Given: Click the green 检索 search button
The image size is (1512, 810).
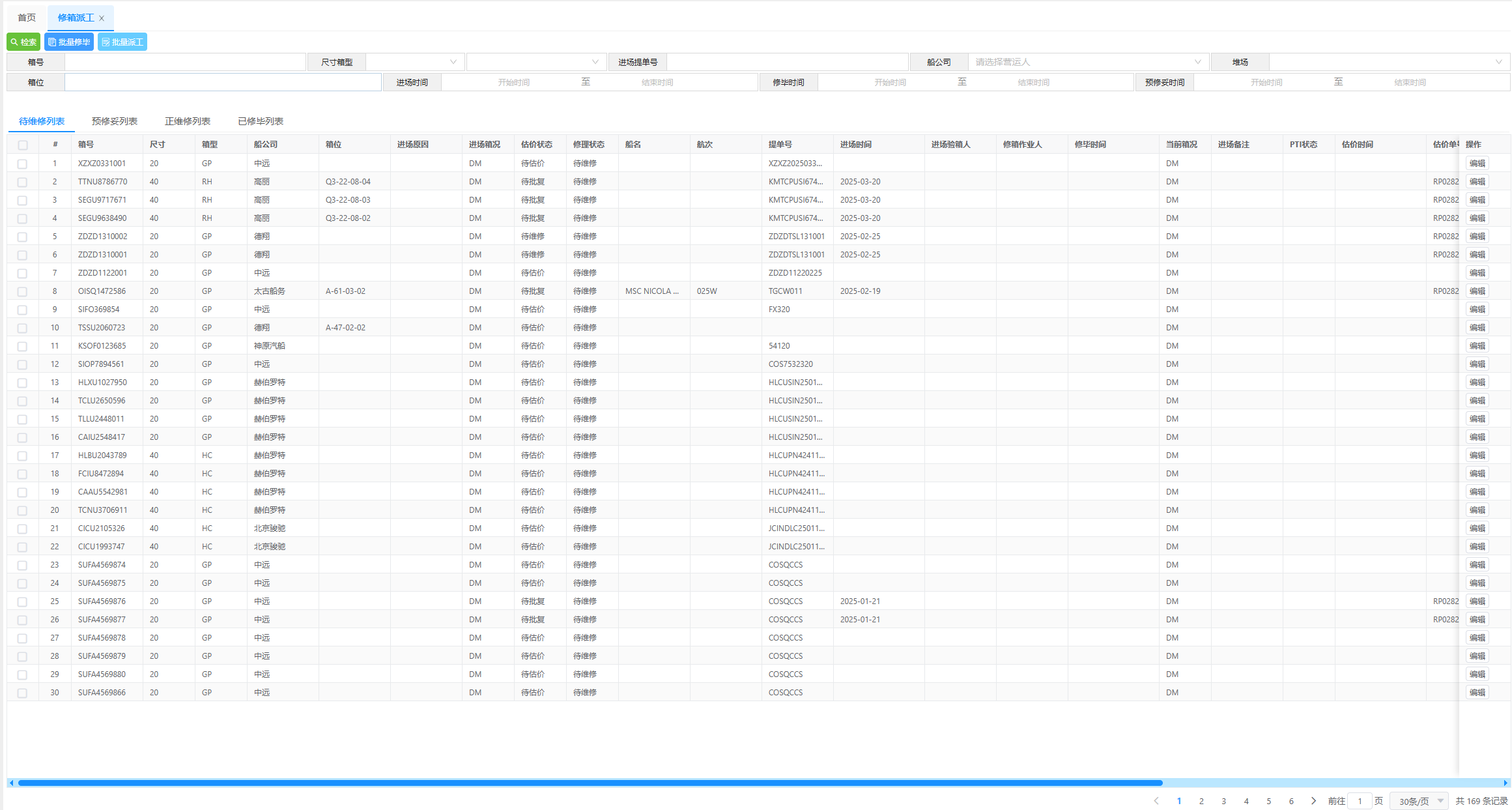Looking at the screenshot, I should (x=23, y=42).
